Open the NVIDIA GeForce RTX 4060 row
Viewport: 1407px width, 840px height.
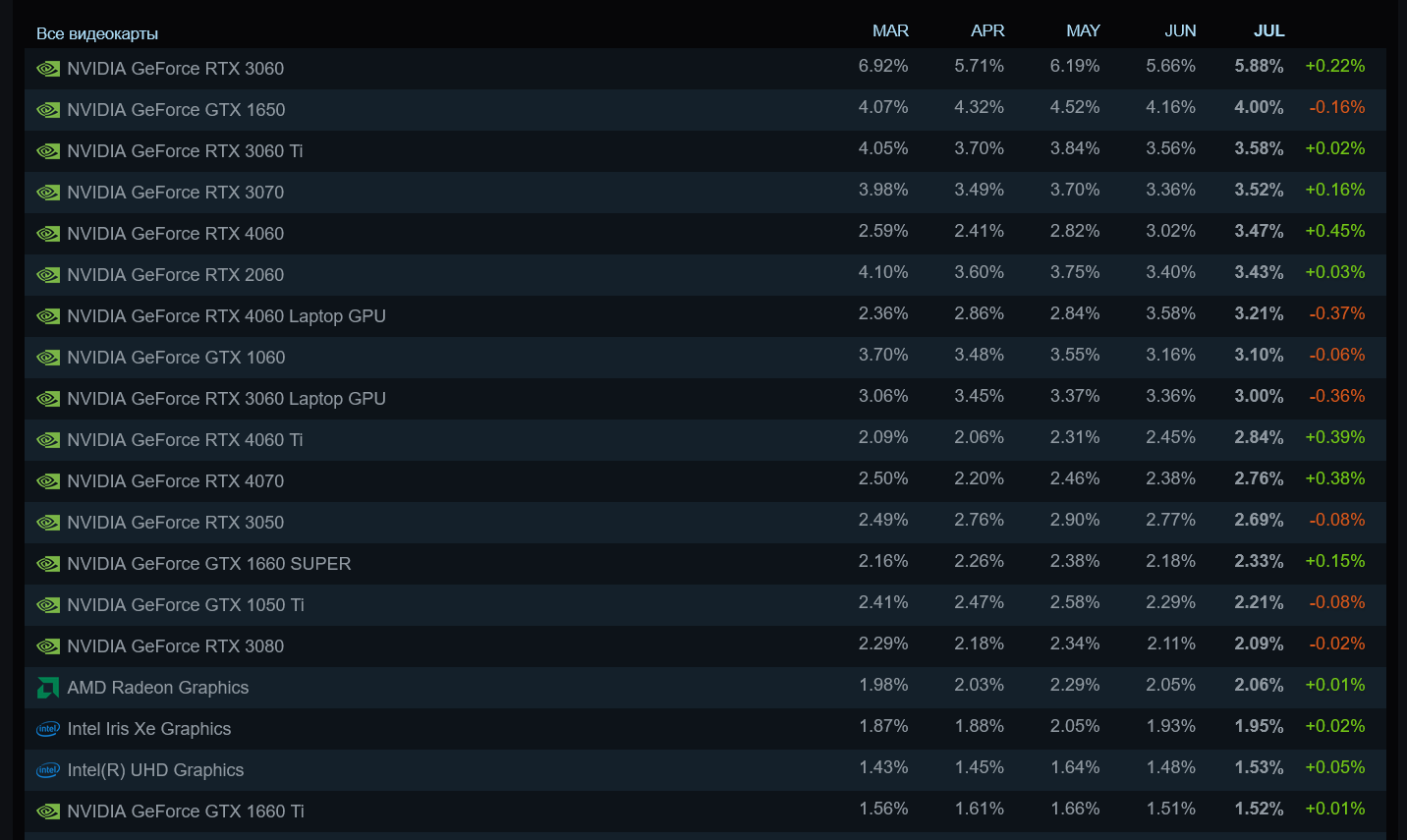[175, 234]
